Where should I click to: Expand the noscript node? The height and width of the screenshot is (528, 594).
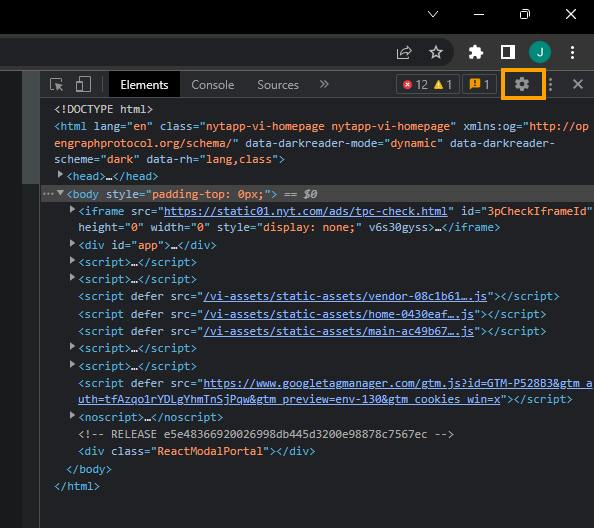click(72, 416)
